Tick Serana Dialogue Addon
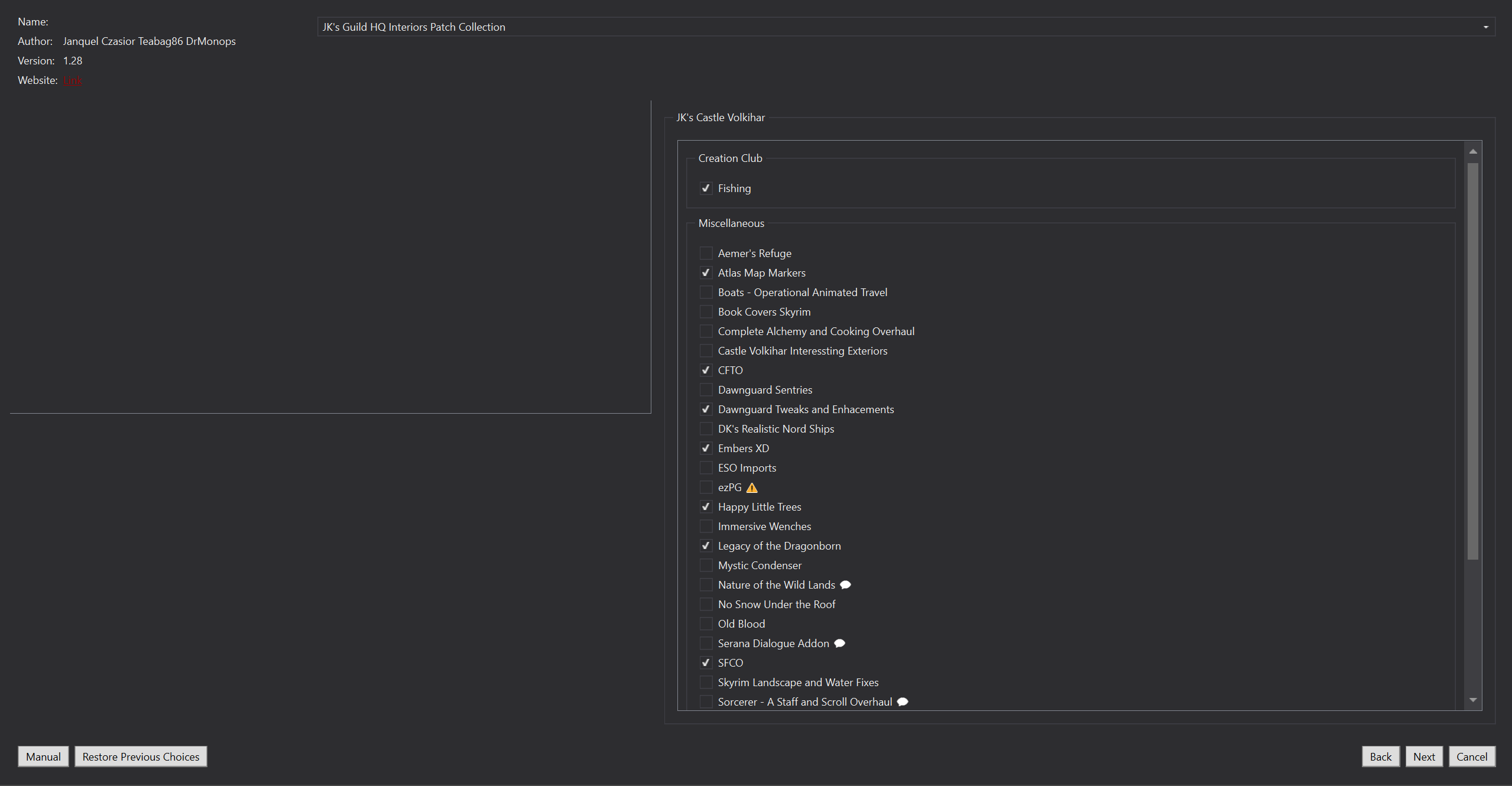Screen dimensions: 1512x786 pos(706,644)
